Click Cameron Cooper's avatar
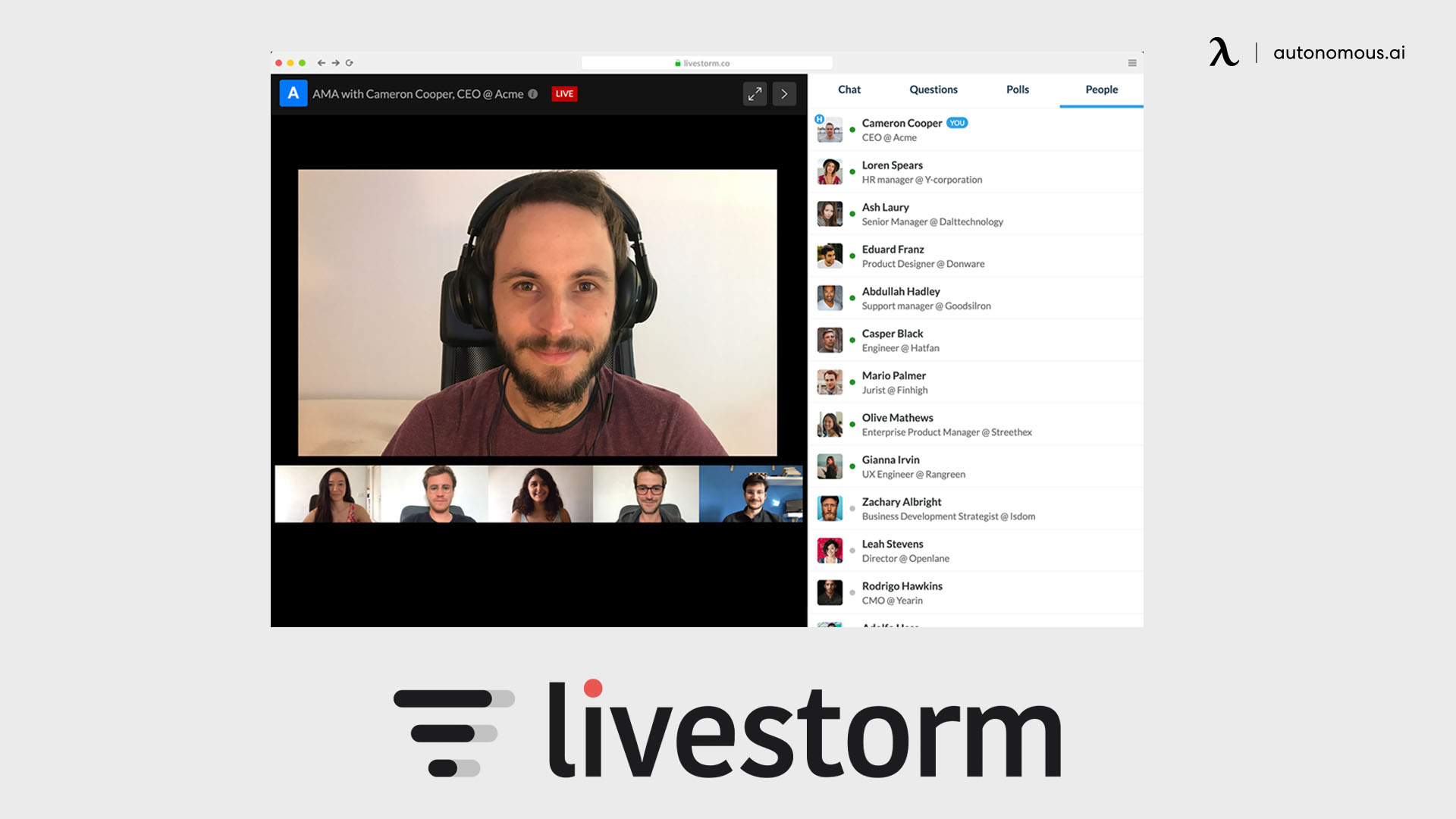The height and width of the screenshot is (819, 1456). [x=830, y=130]
